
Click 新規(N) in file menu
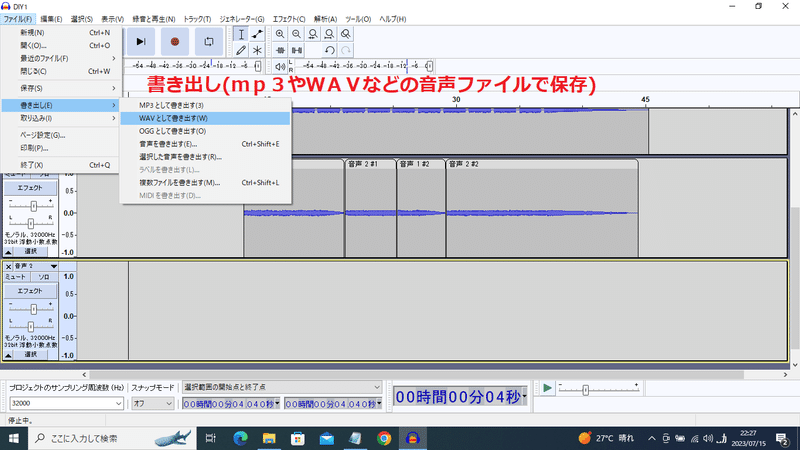tap(61, 32)
